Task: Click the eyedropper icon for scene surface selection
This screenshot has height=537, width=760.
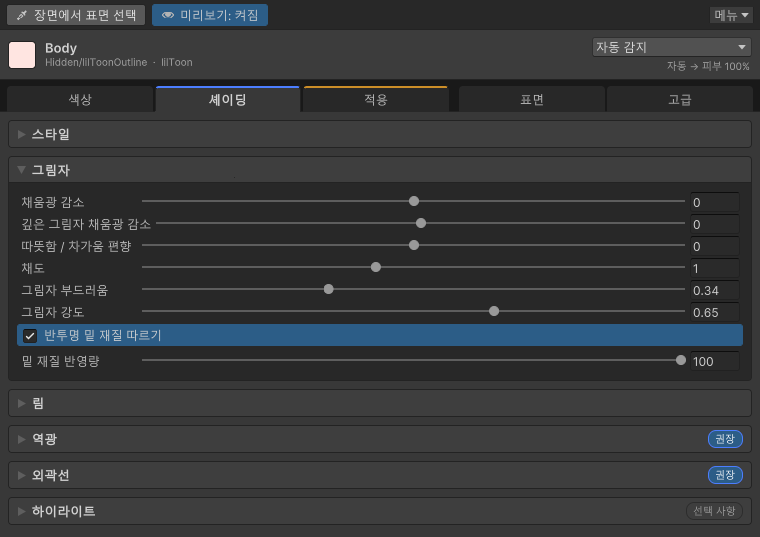Action: [x=21, y=15]
